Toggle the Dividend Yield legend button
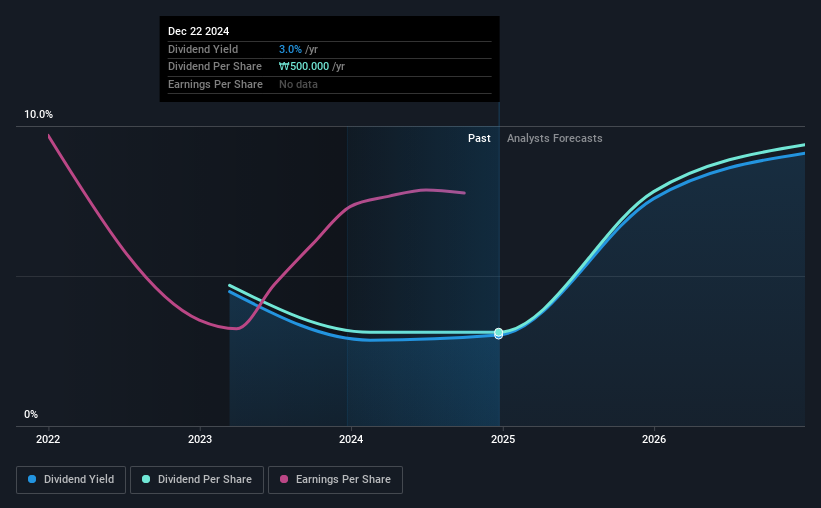 [x=71, y=480]
